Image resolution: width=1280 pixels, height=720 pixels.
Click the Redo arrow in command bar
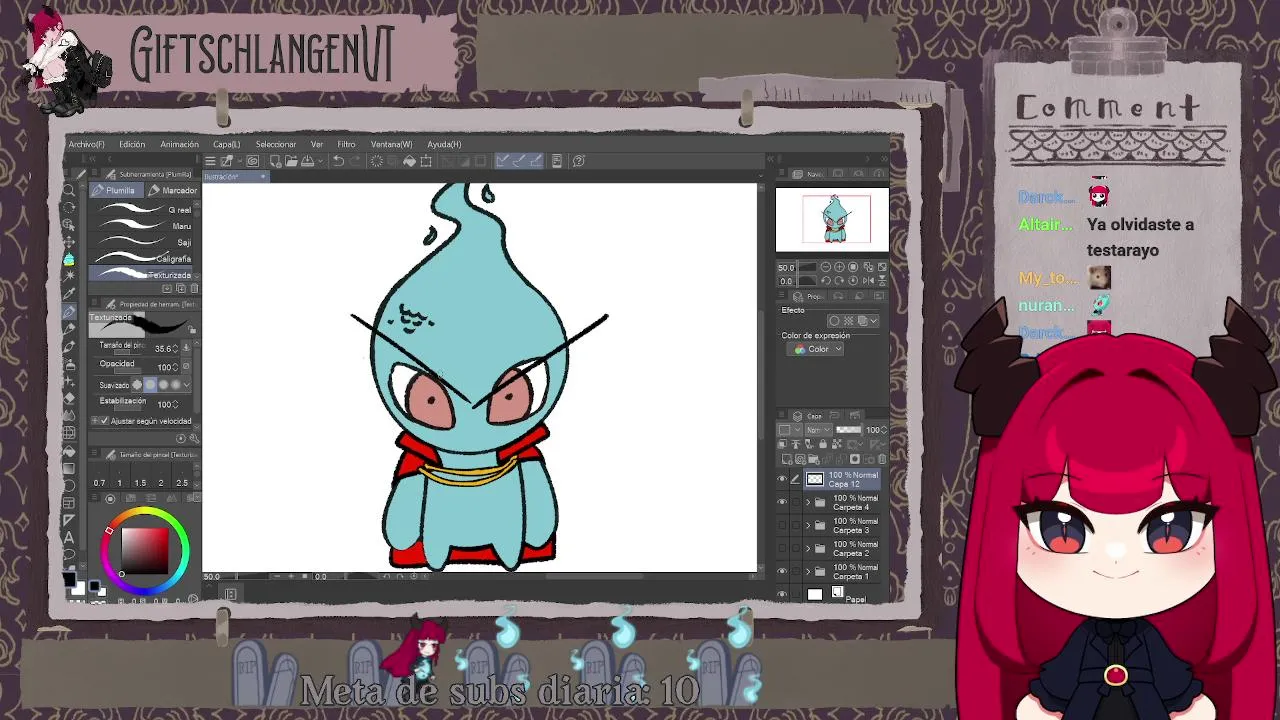(x=355, y=161)
